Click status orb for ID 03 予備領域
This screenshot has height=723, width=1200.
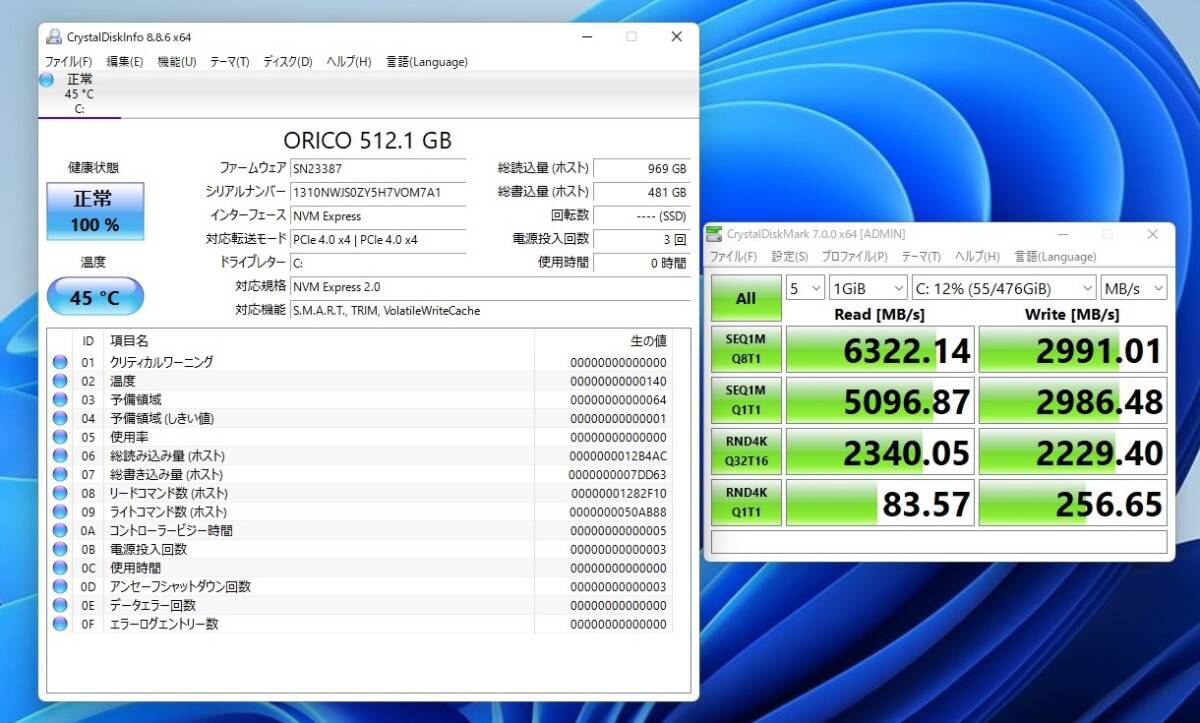click(x=60, y=399)
